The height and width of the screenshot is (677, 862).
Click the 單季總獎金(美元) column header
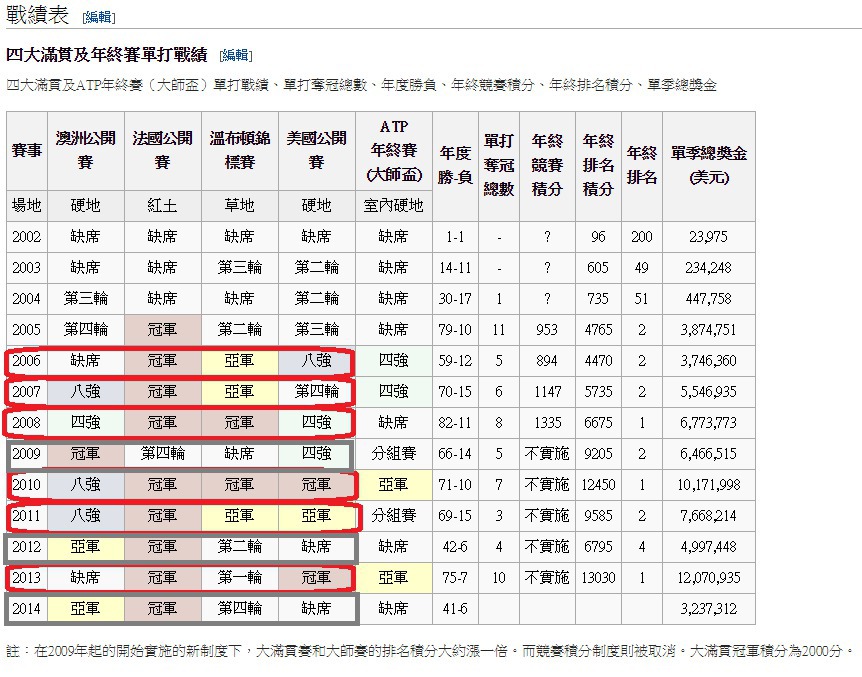709,166
